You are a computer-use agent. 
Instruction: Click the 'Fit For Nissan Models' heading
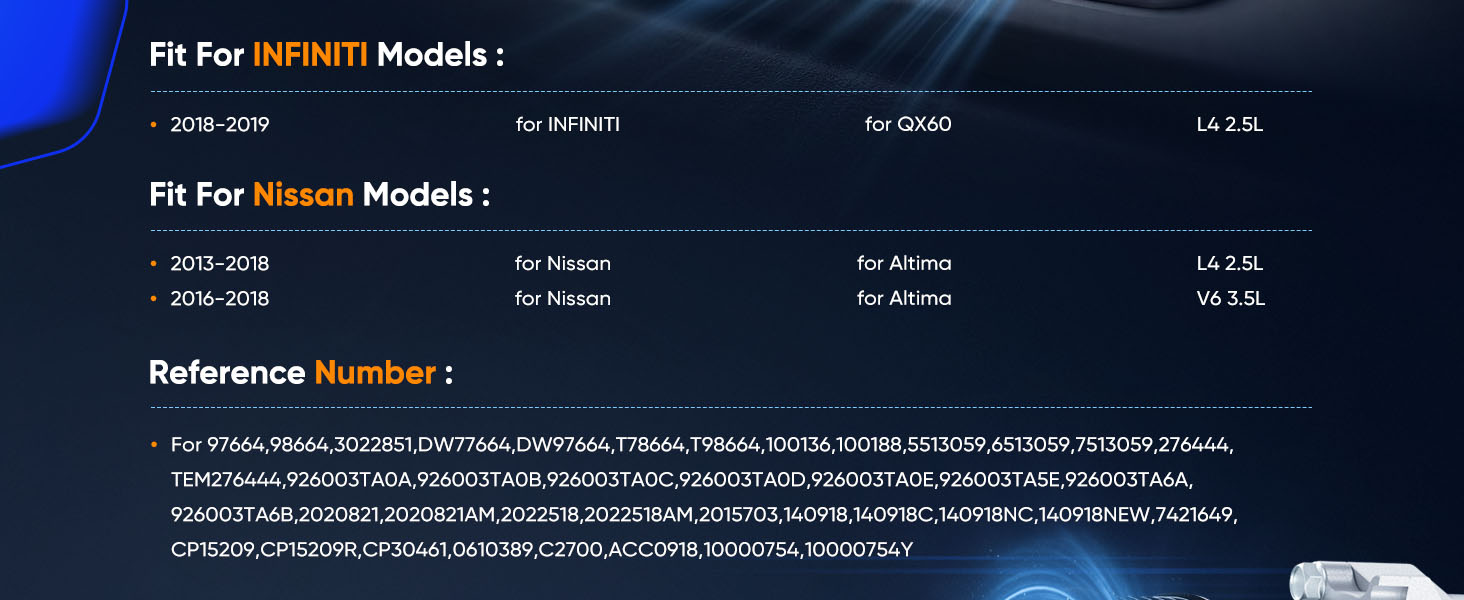[x=319, y=194]
